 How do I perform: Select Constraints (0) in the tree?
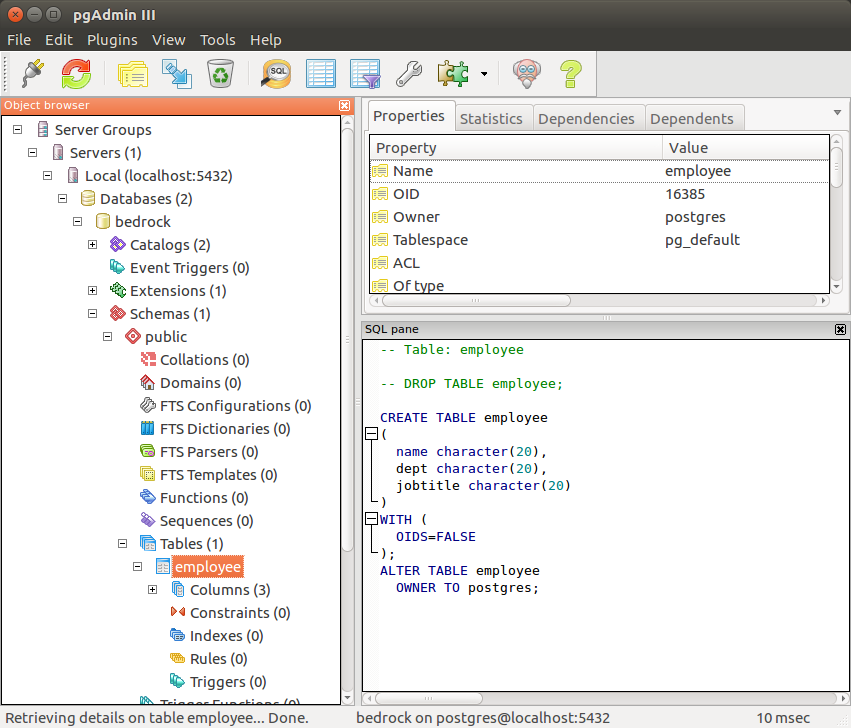point(239,613)
